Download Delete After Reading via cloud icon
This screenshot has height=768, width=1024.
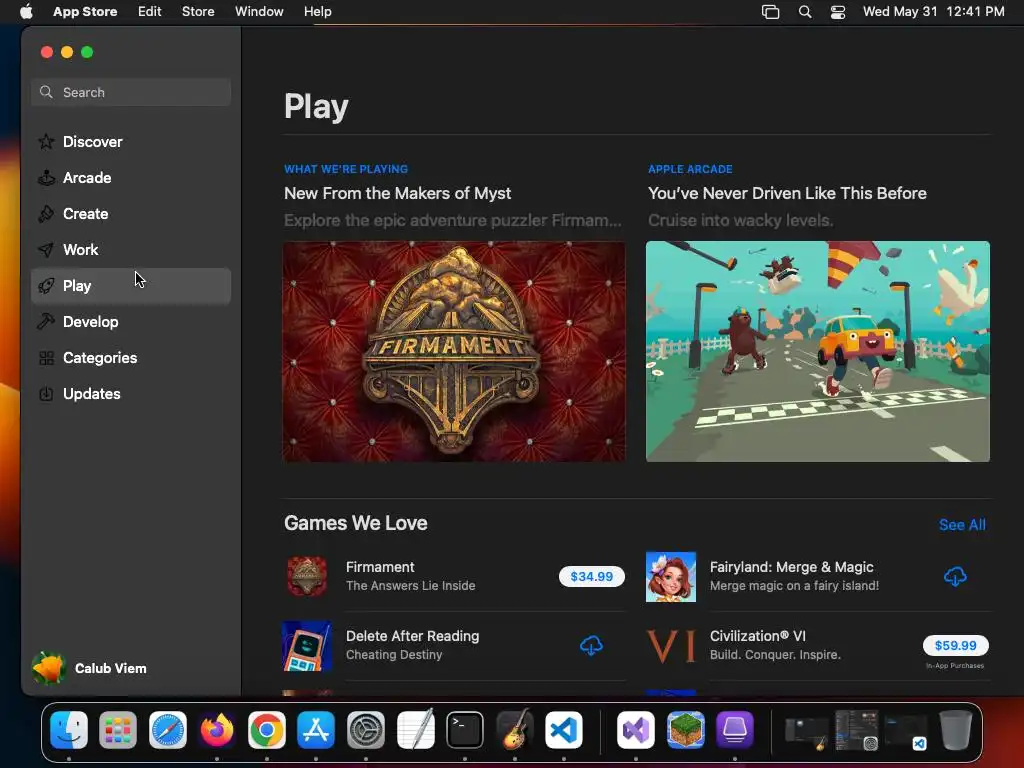(591, 645)
